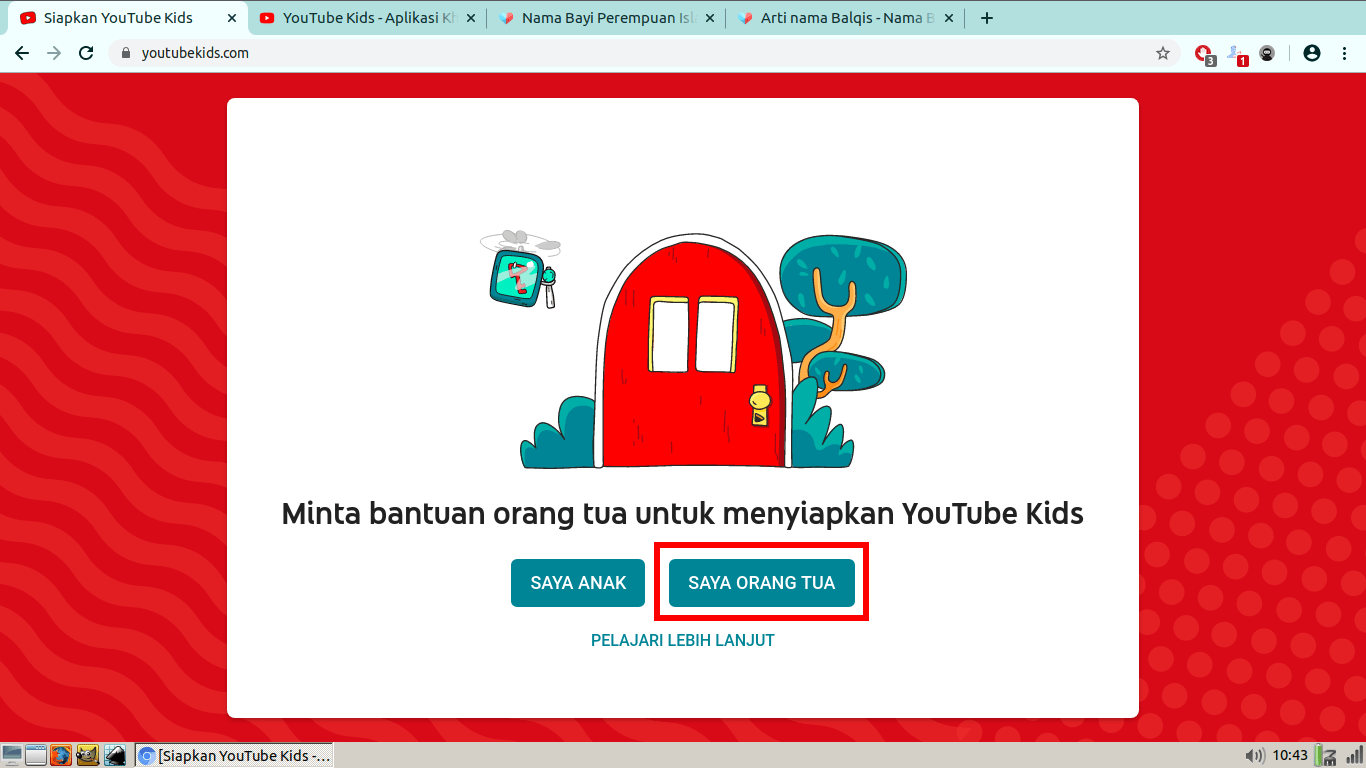This screenshot has height=768, width=1366.
Task: Click the volume speaker tray icon
Action: tap(1254, 755)
